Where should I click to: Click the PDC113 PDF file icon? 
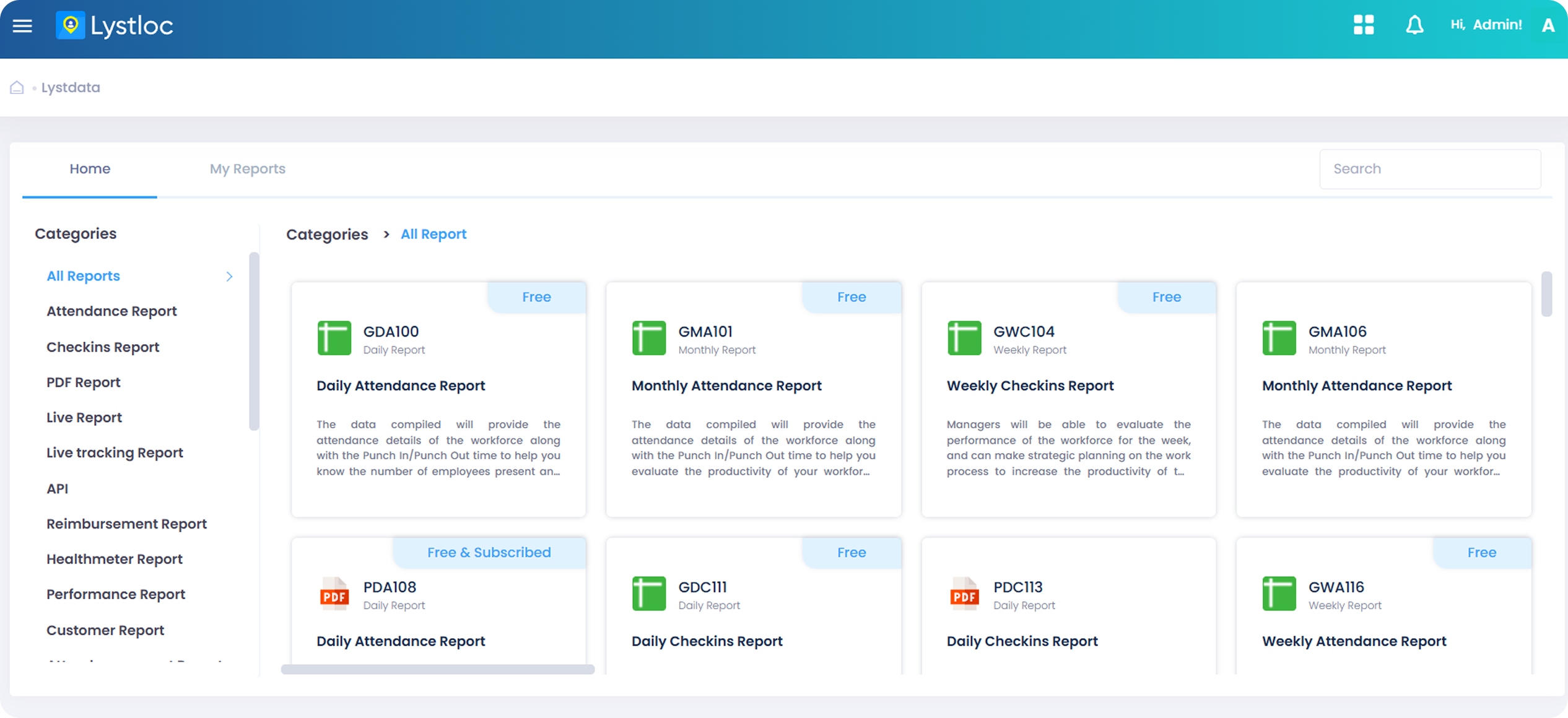click(964, 594)
